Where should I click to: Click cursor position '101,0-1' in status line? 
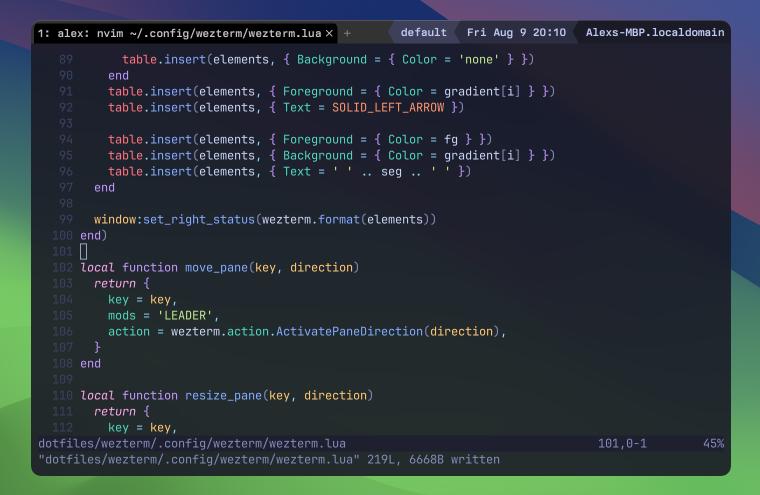[x=622, y=444]
